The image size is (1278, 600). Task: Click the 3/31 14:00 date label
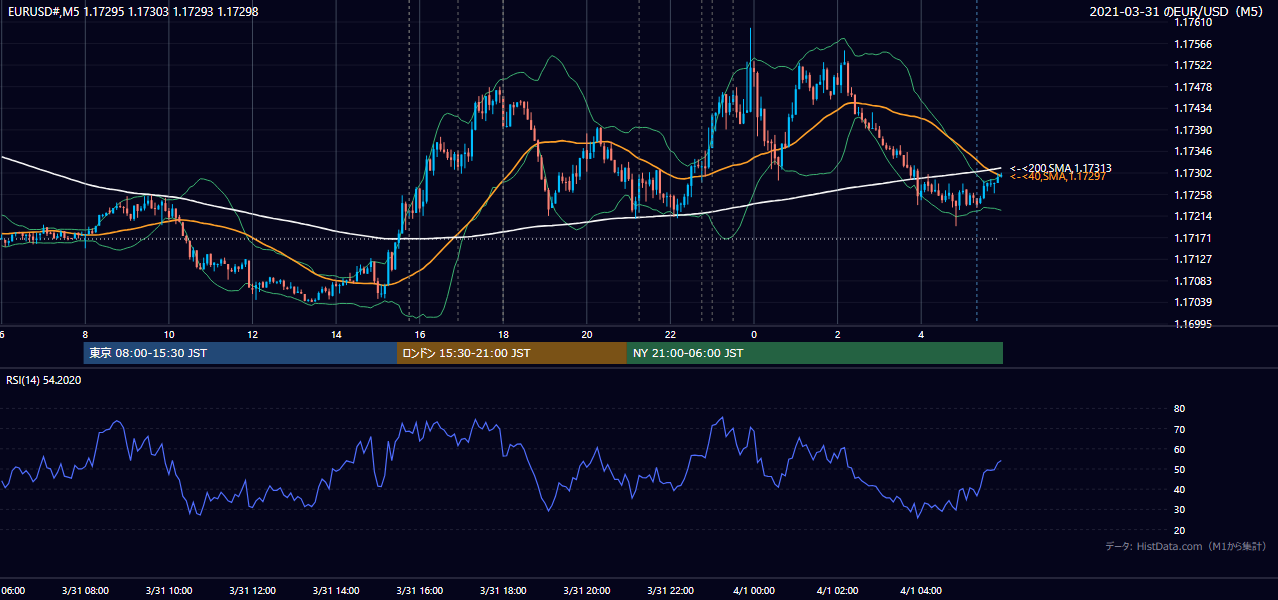[337, 591]
